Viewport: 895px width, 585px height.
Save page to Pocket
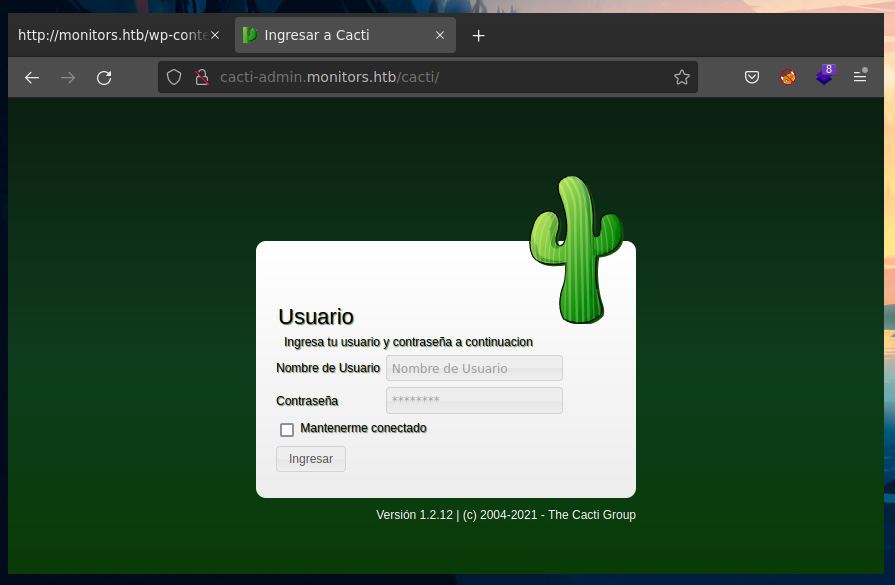tap(752, 77)
